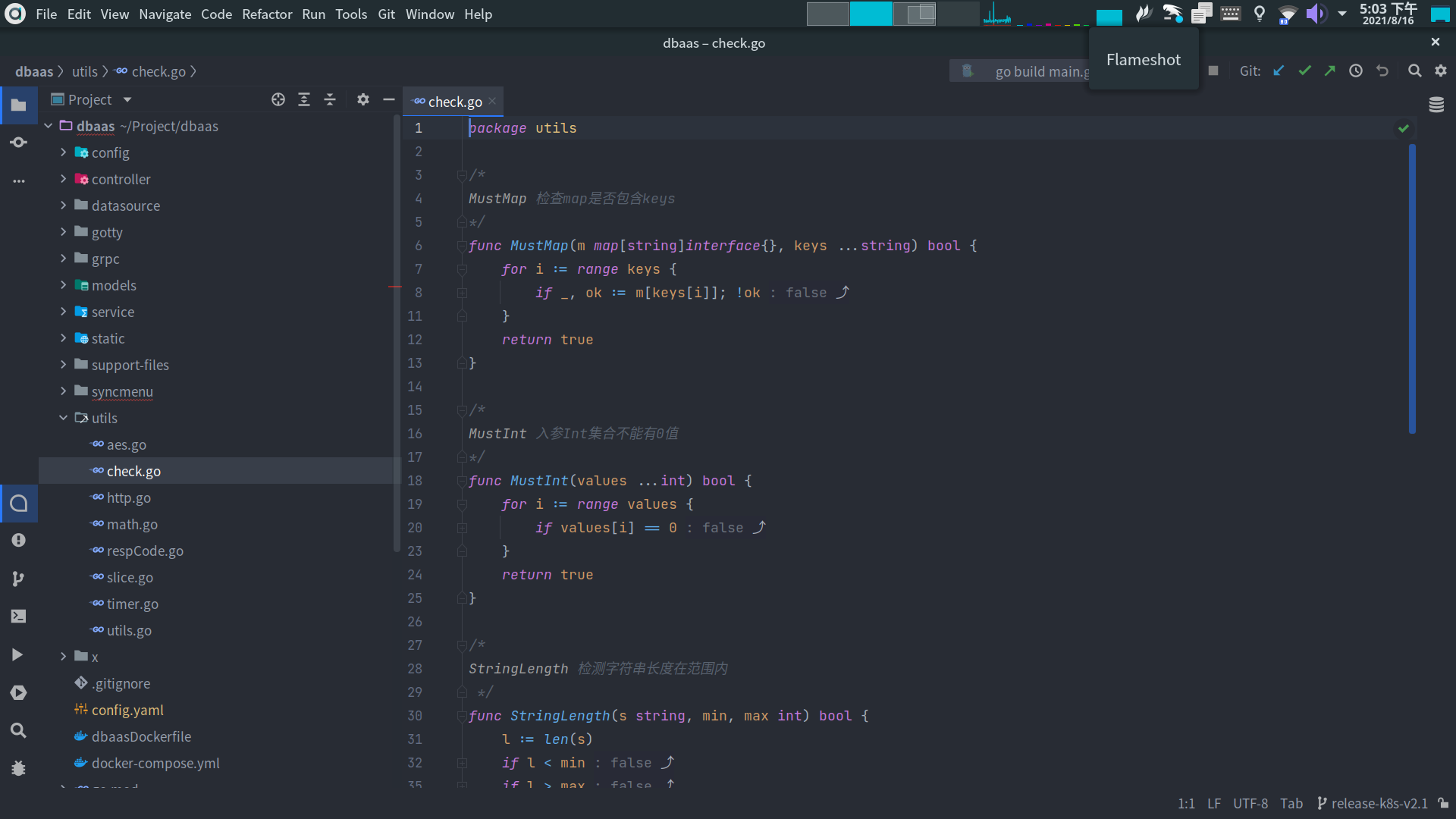Open the File menu
This screenshot has width=1456, height=819.
pos(46,14)
